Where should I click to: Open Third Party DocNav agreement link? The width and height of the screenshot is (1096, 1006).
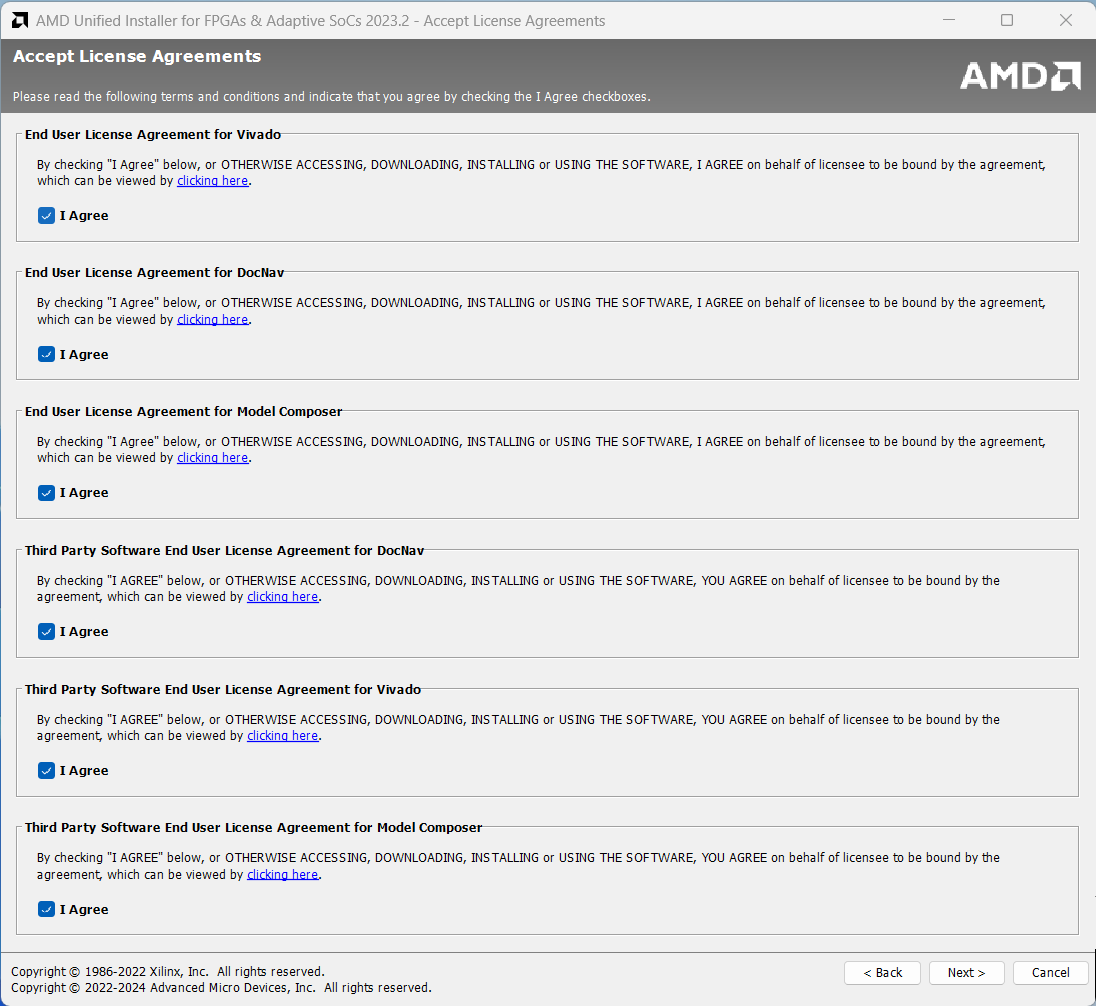[x=282, y=597]
